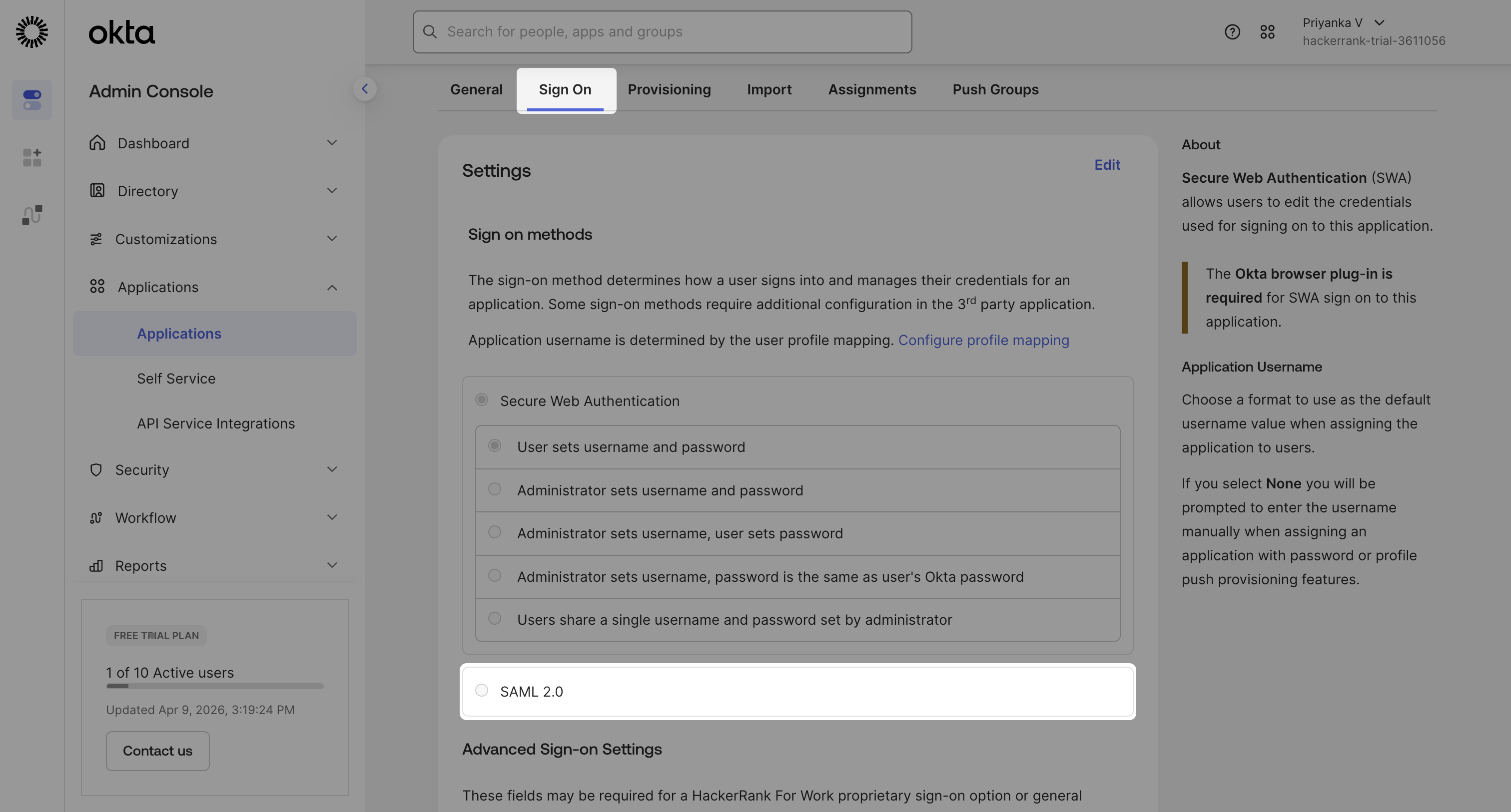Click the Edit link in Settings

(x=1107, y=165)
